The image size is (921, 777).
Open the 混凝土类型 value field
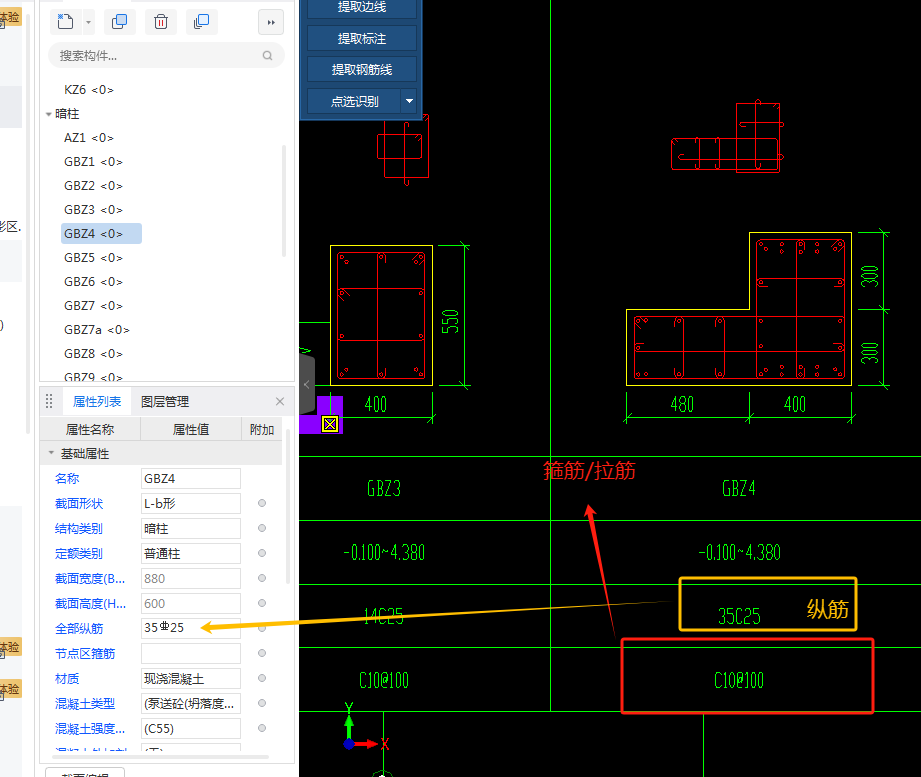click(x=191, y=704)
